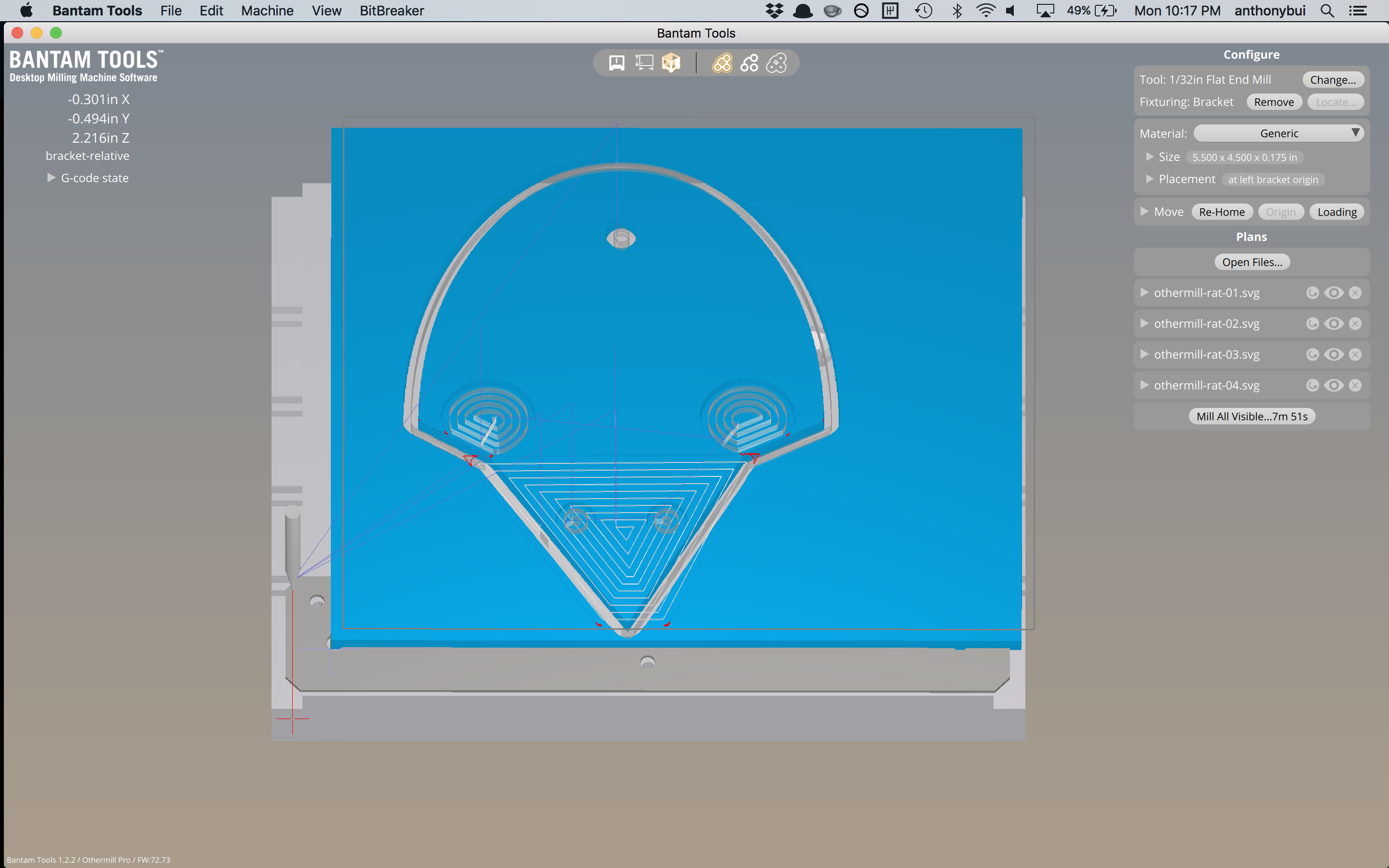Screen dimensions: 1389x868
Task: Click the hat-shaped menu bar icon
Action: pos(803,10)
